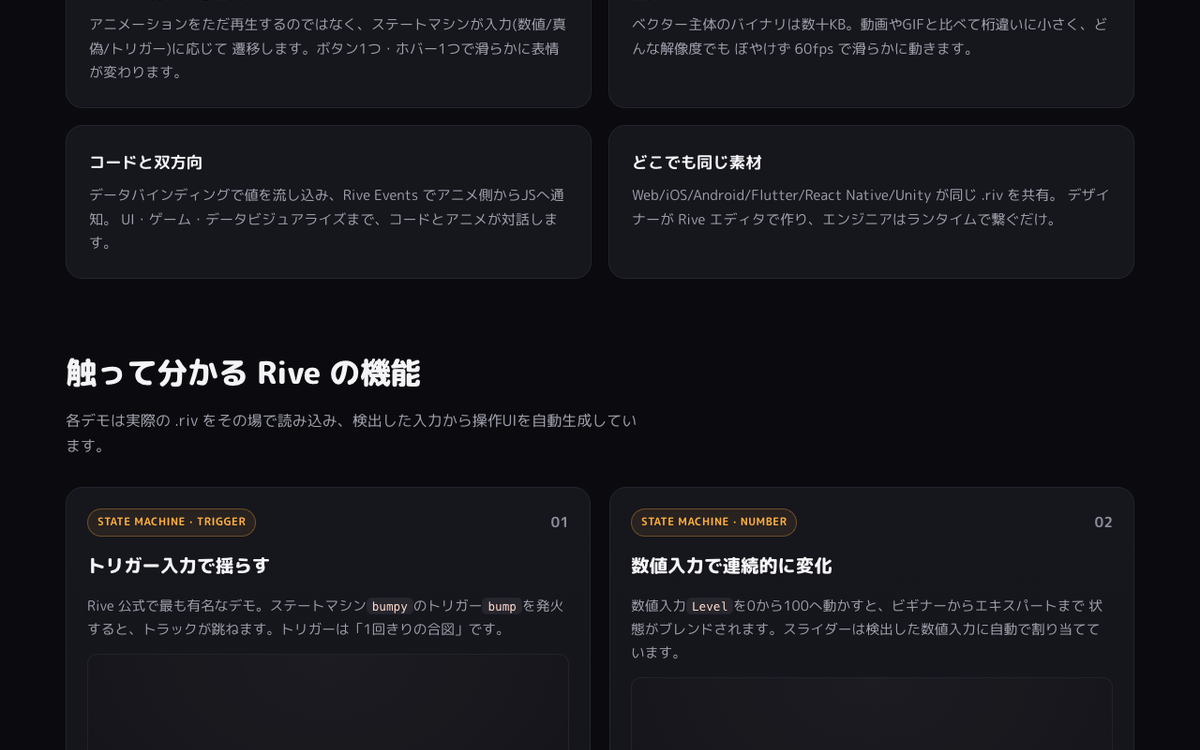The height and width of the screenshot is (750, 1200).
Task: Click the STATE MACHINE · NUMBER badge
Action: tap(713, 522)
